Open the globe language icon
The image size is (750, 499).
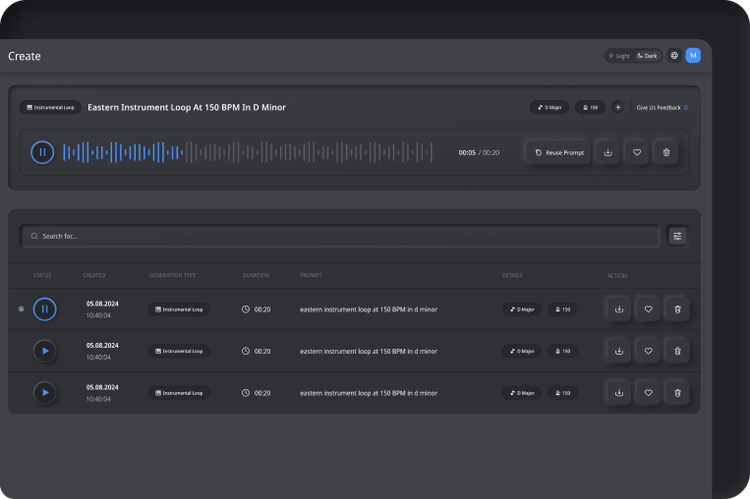click(x=674, y=55)
